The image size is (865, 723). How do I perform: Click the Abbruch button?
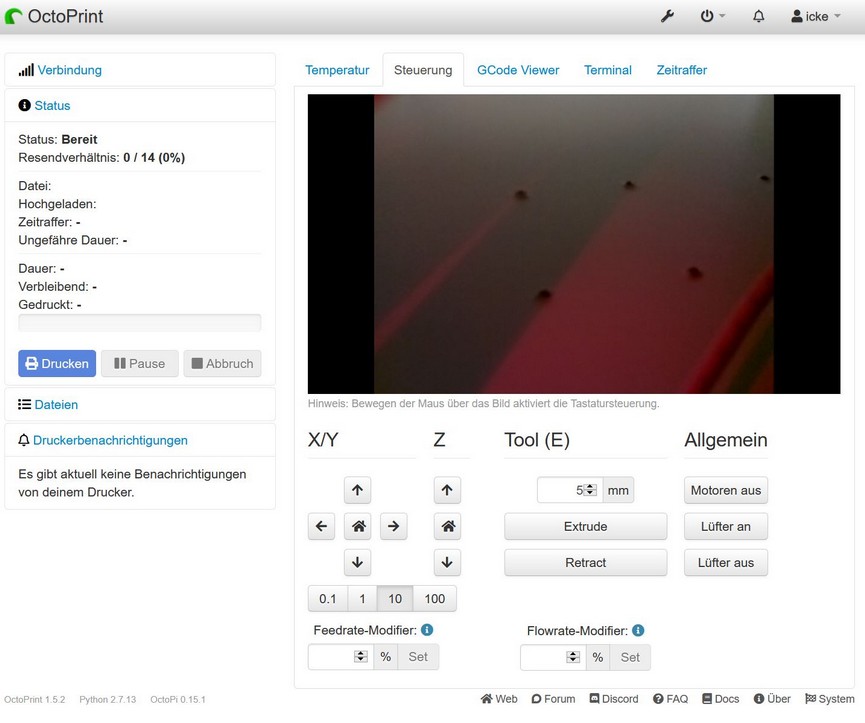[222, 363]
